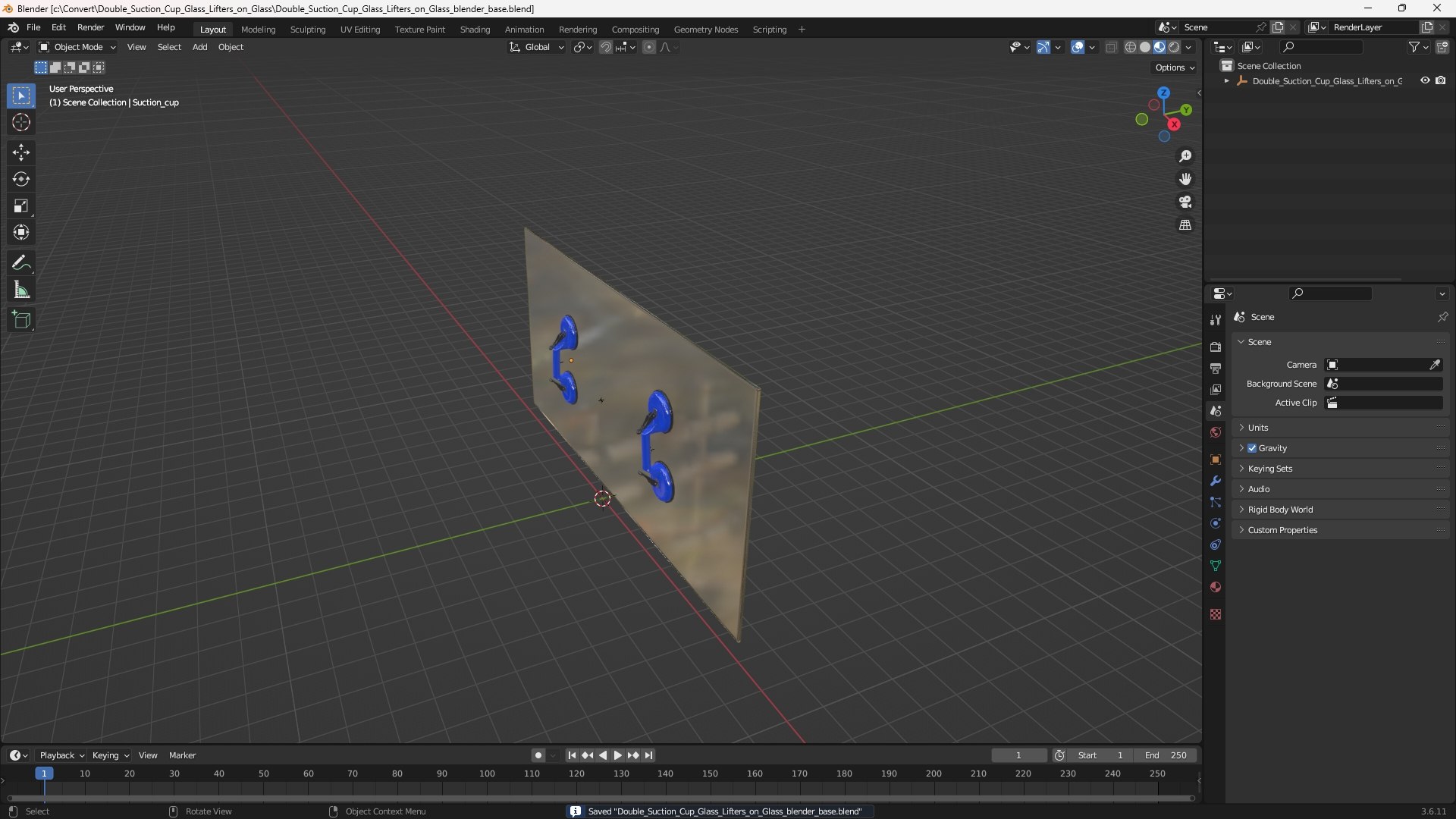1456x819 pixels.
Task: Open the Edit menu
Action: coord(58,27)
